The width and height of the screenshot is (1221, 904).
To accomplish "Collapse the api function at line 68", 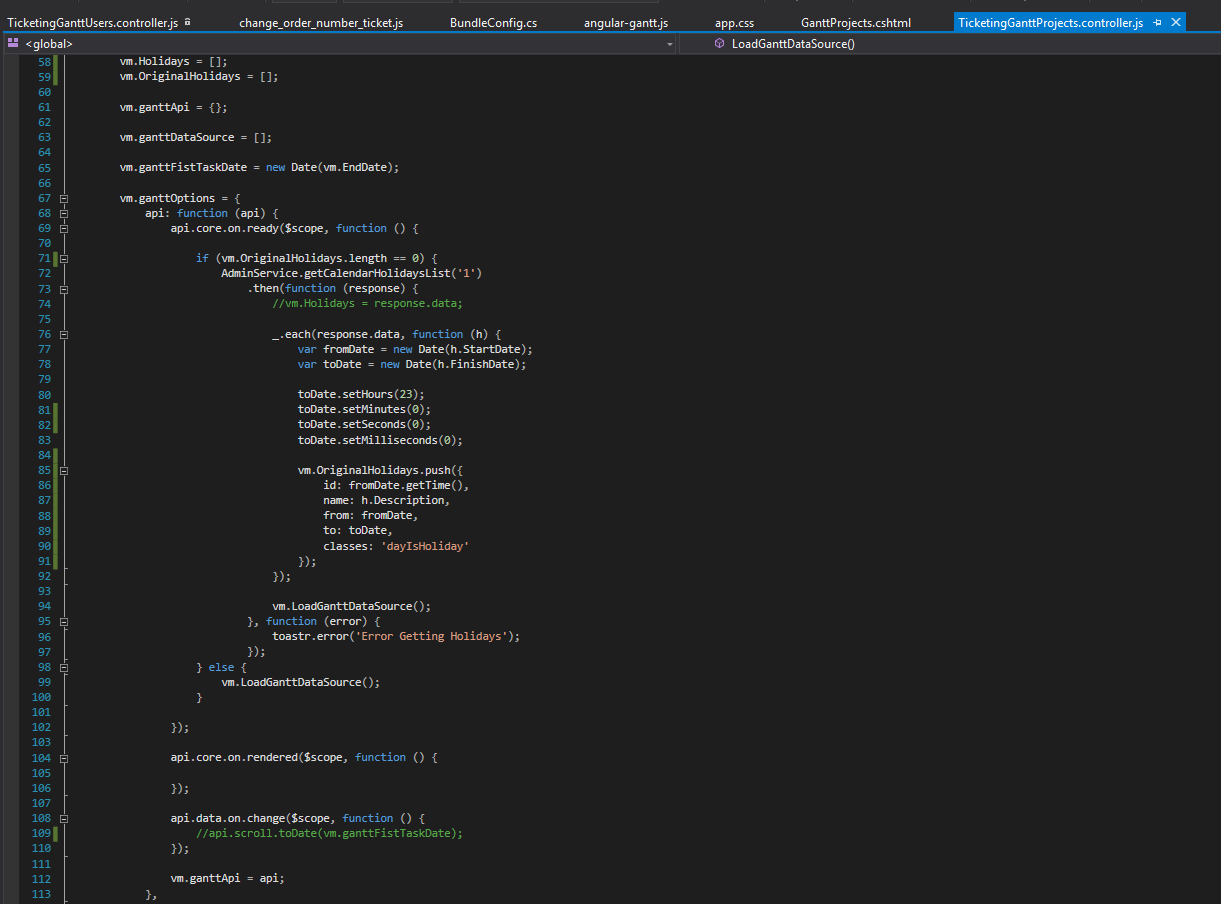I will (x=62, y=212).
